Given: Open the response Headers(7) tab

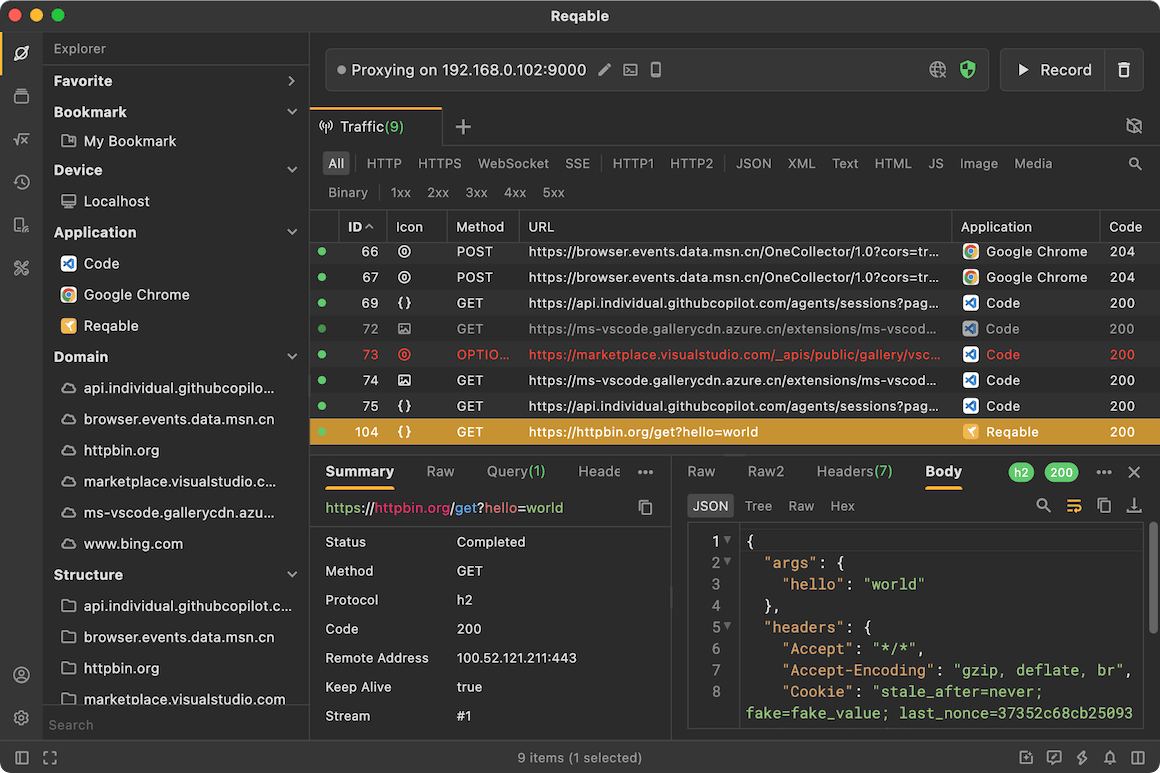Looking at the screenshot, I should tap(854, 471).
